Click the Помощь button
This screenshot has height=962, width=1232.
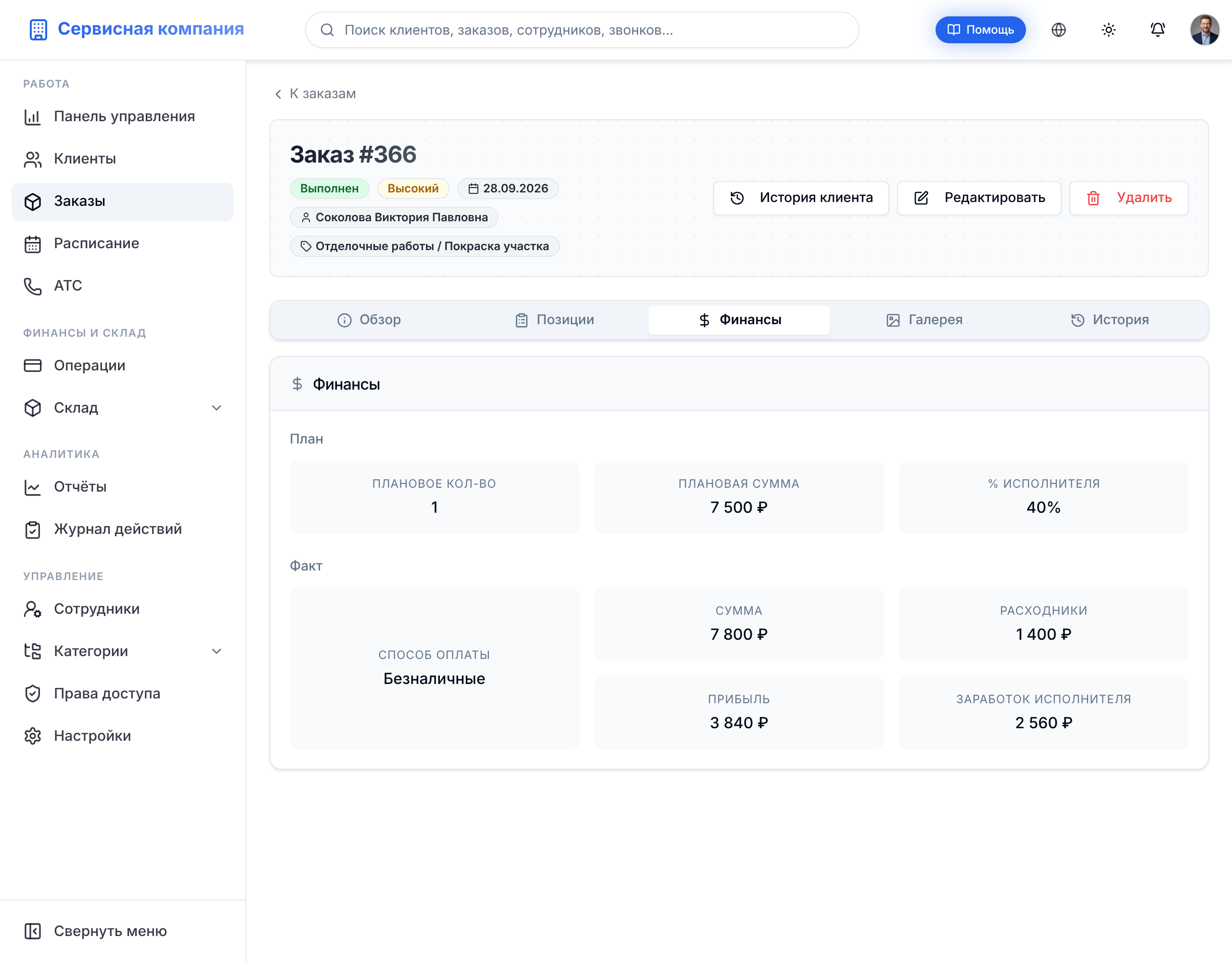[980, 29]
